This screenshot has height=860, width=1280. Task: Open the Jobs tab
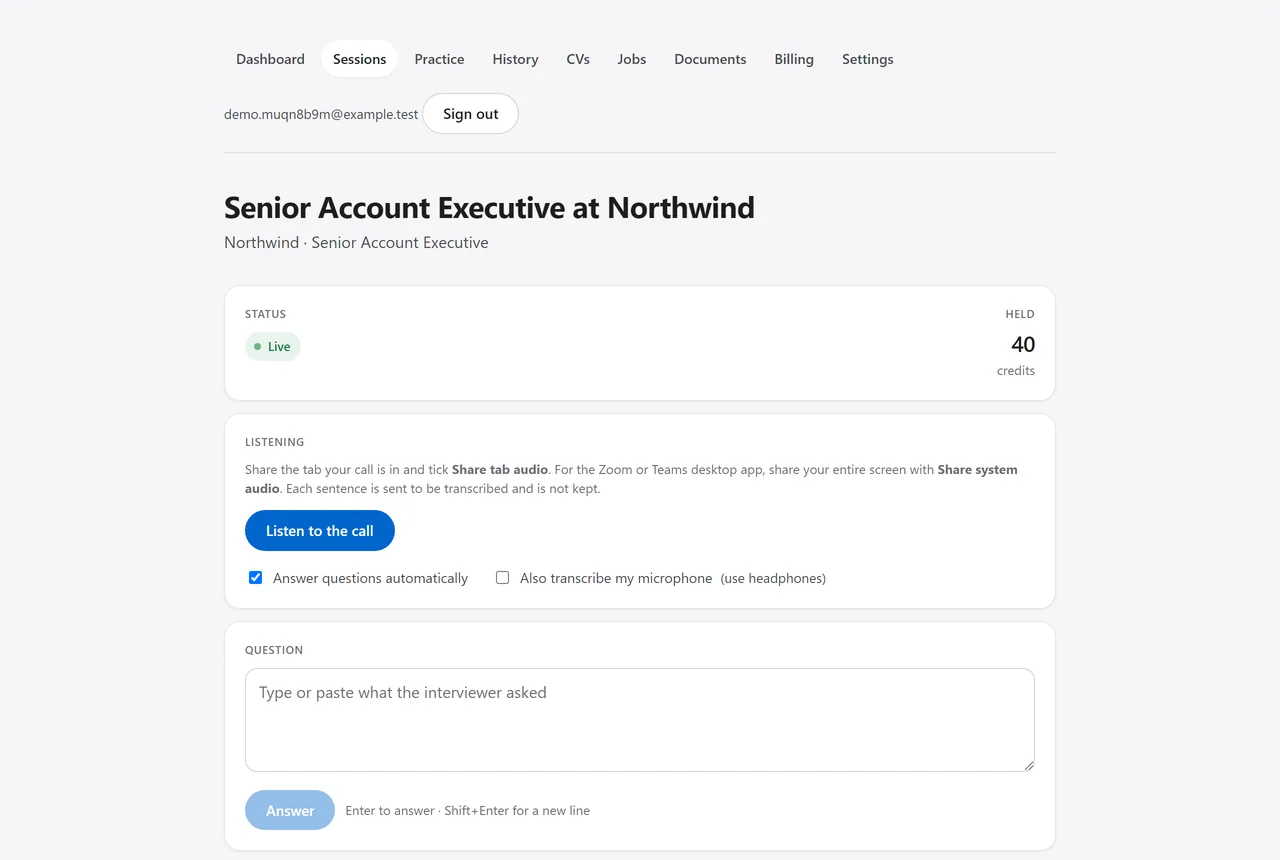[632, 59]
